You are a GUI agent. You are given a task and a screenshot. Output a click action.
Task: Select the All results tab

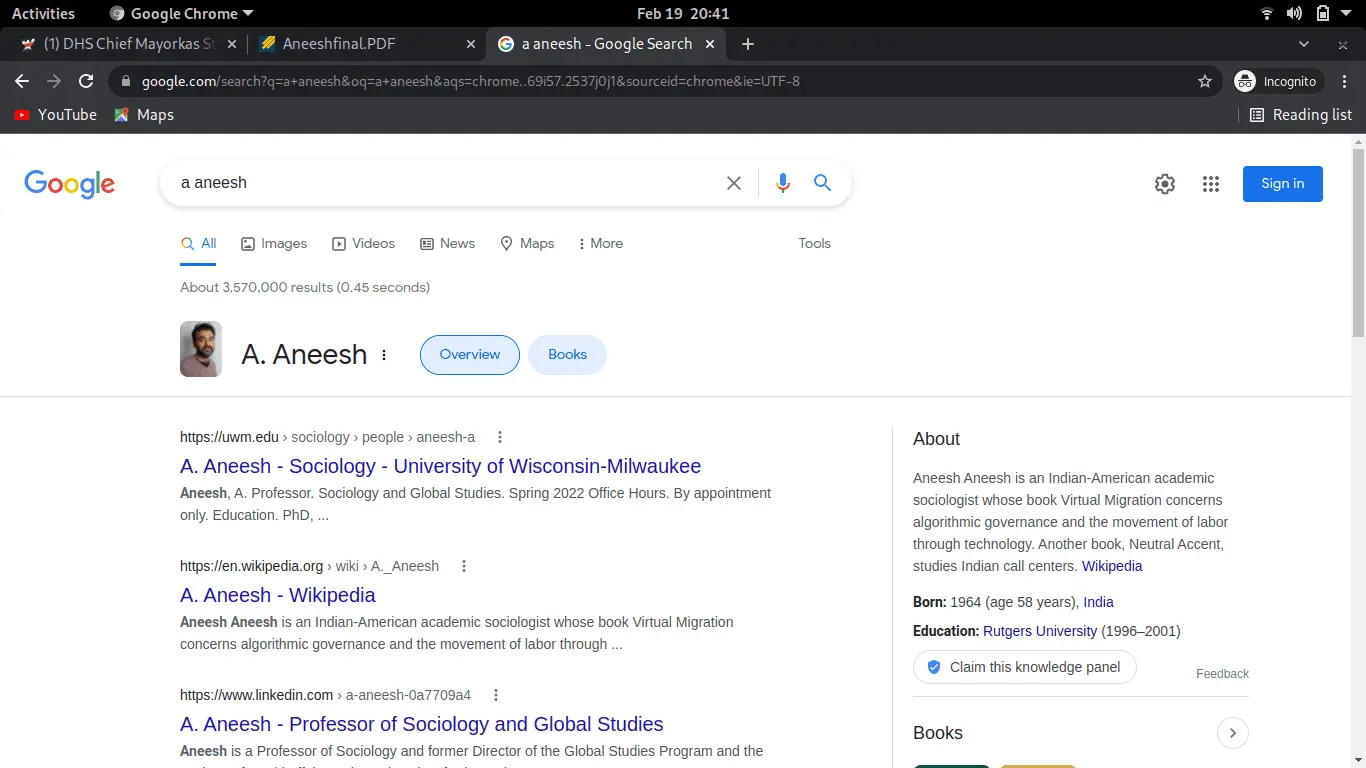[x=198, y=244]
